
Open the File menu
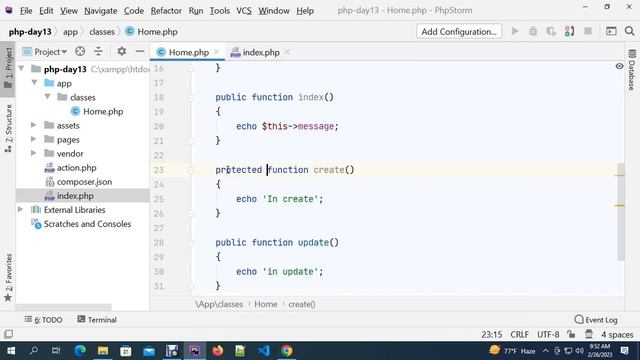(26, 11)
